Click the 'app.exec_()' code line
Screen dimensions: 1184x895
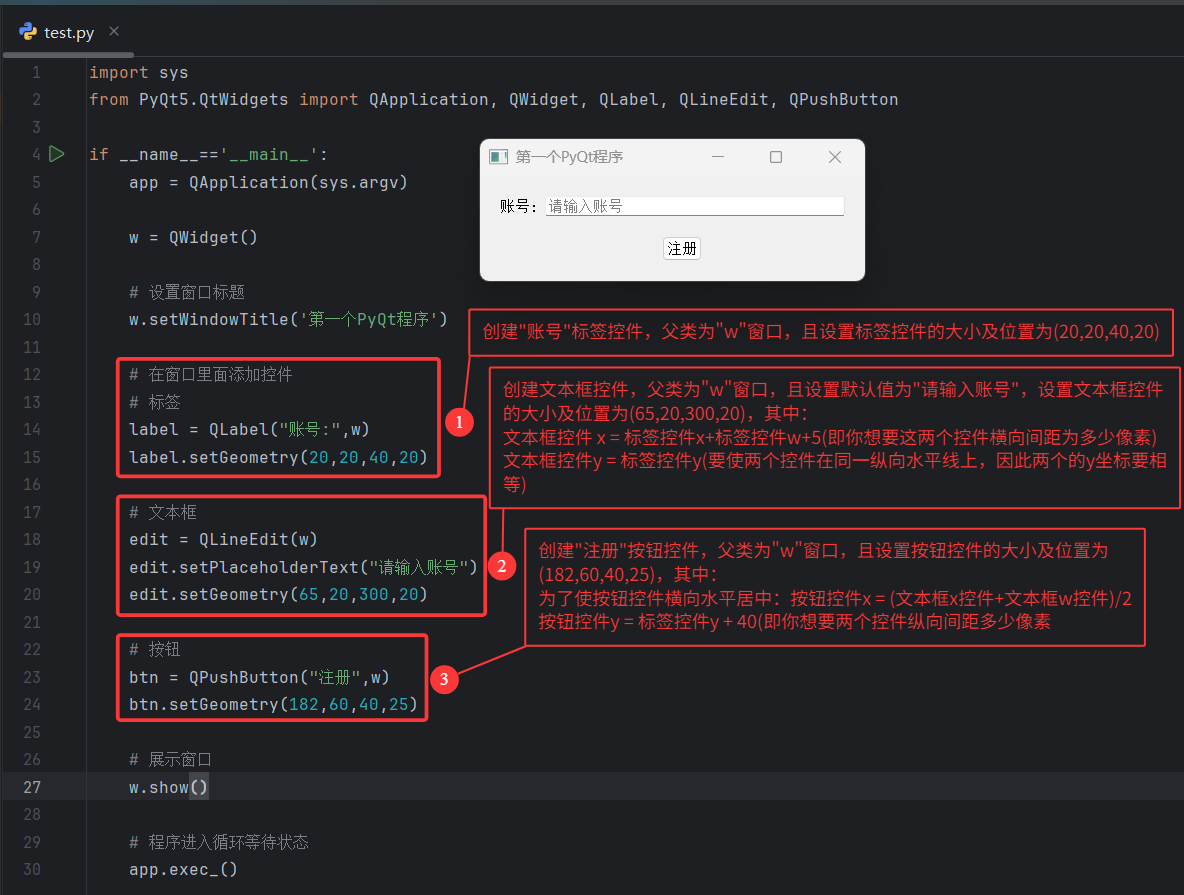tap(183, 869)
